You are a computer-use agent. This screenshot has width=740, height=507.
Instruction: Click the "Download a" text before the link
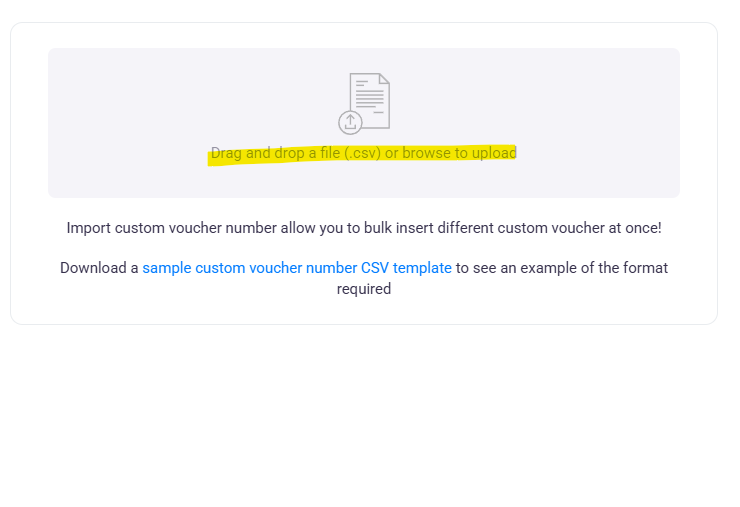point(99,268)
